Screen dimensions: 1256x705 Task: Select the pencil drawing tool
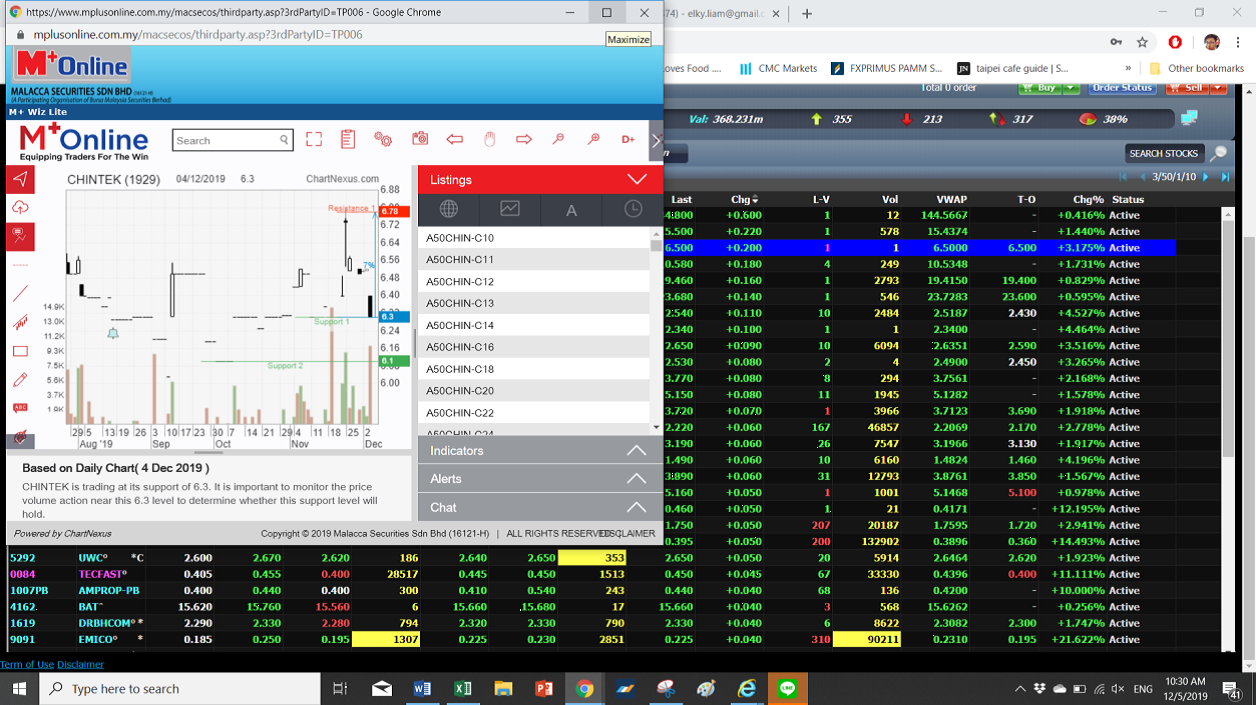20,380
